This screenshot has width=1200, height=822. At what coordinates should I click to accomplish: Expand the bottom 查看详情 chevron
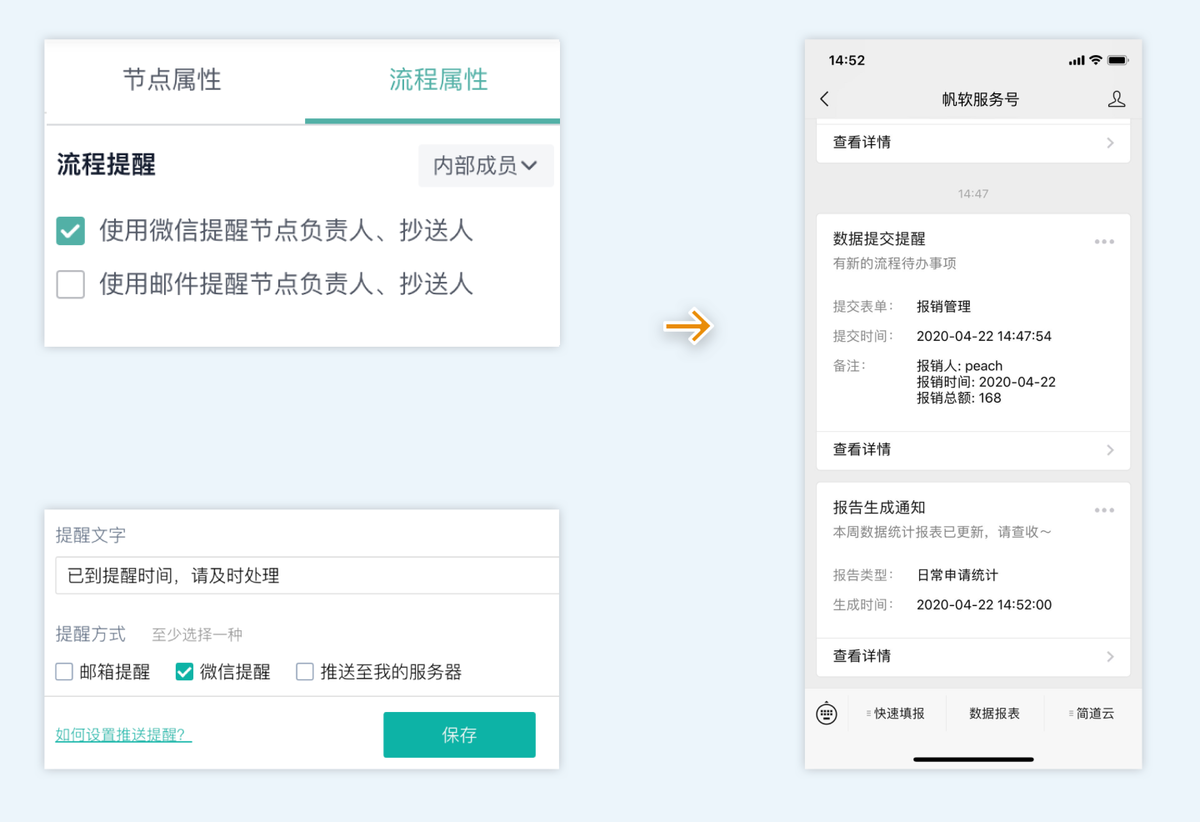(x=1110, y=657)
